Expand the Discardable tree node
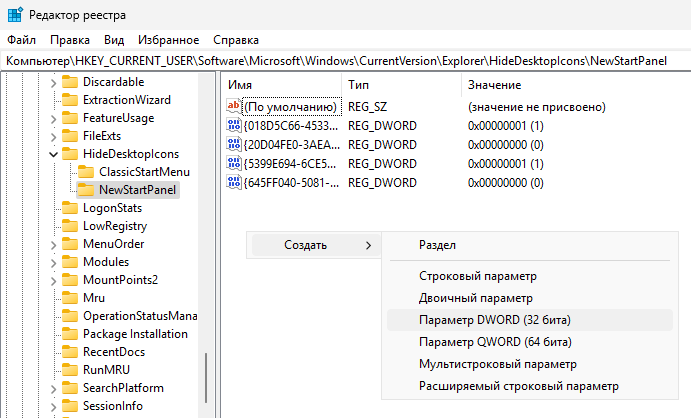 pos(53,82)
